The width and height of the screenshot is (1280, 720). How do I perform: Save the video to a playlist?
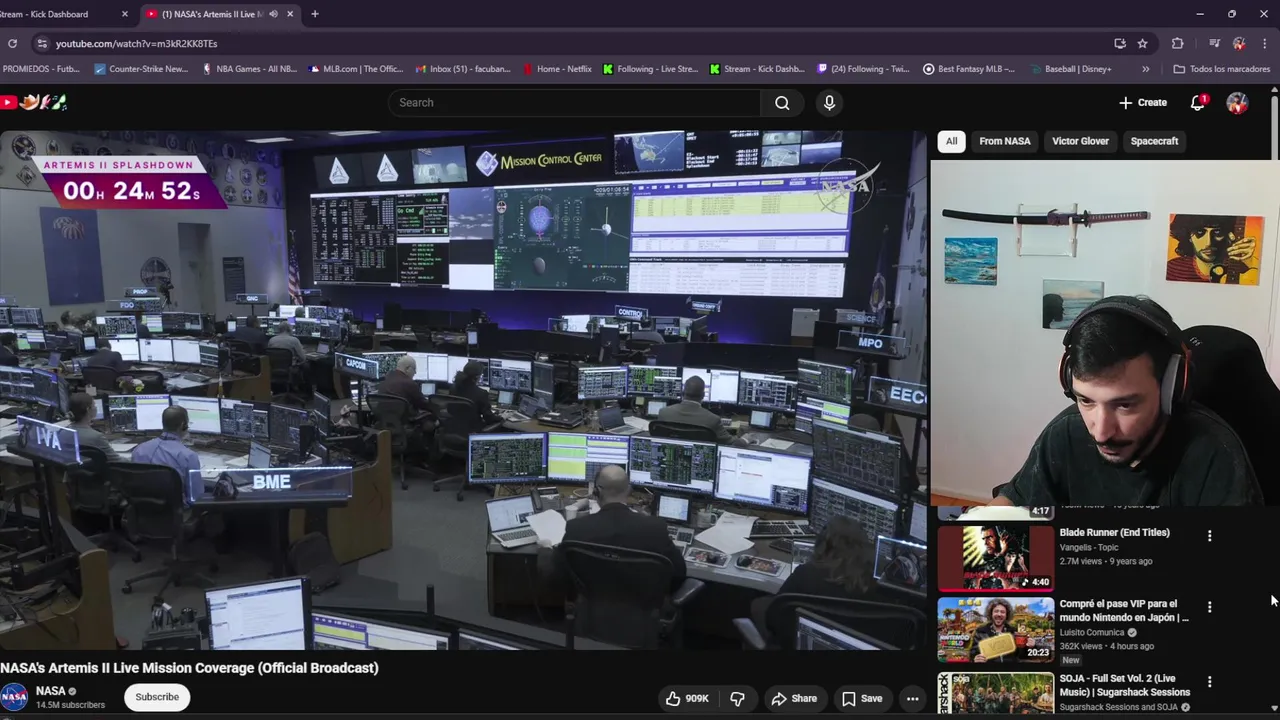point(861,698)
